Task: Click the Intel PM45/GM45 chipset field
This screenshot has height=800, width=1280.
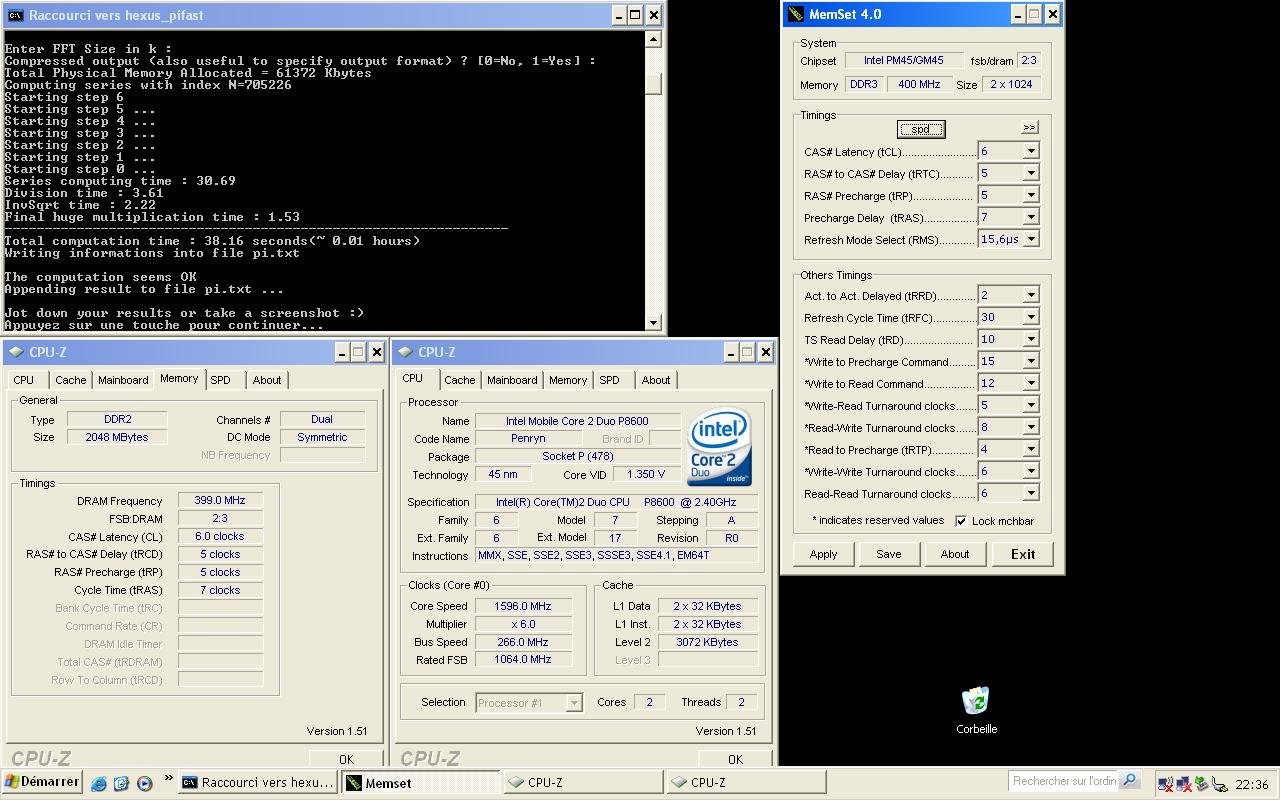Action: pos(904,61)
